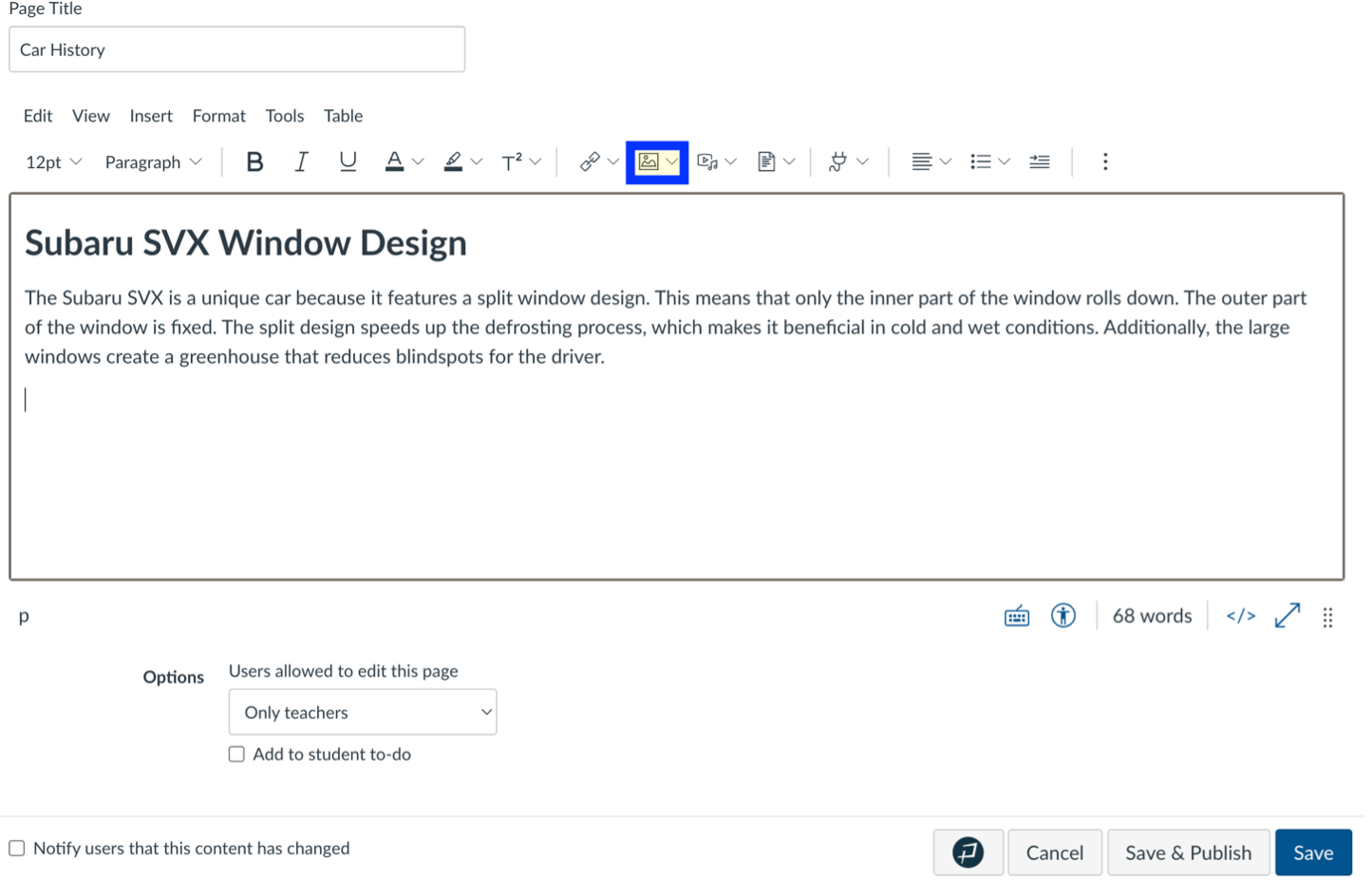Screen dimensions: 1372x881
Task: Open the Edit menu
Action: click(38, 116)
